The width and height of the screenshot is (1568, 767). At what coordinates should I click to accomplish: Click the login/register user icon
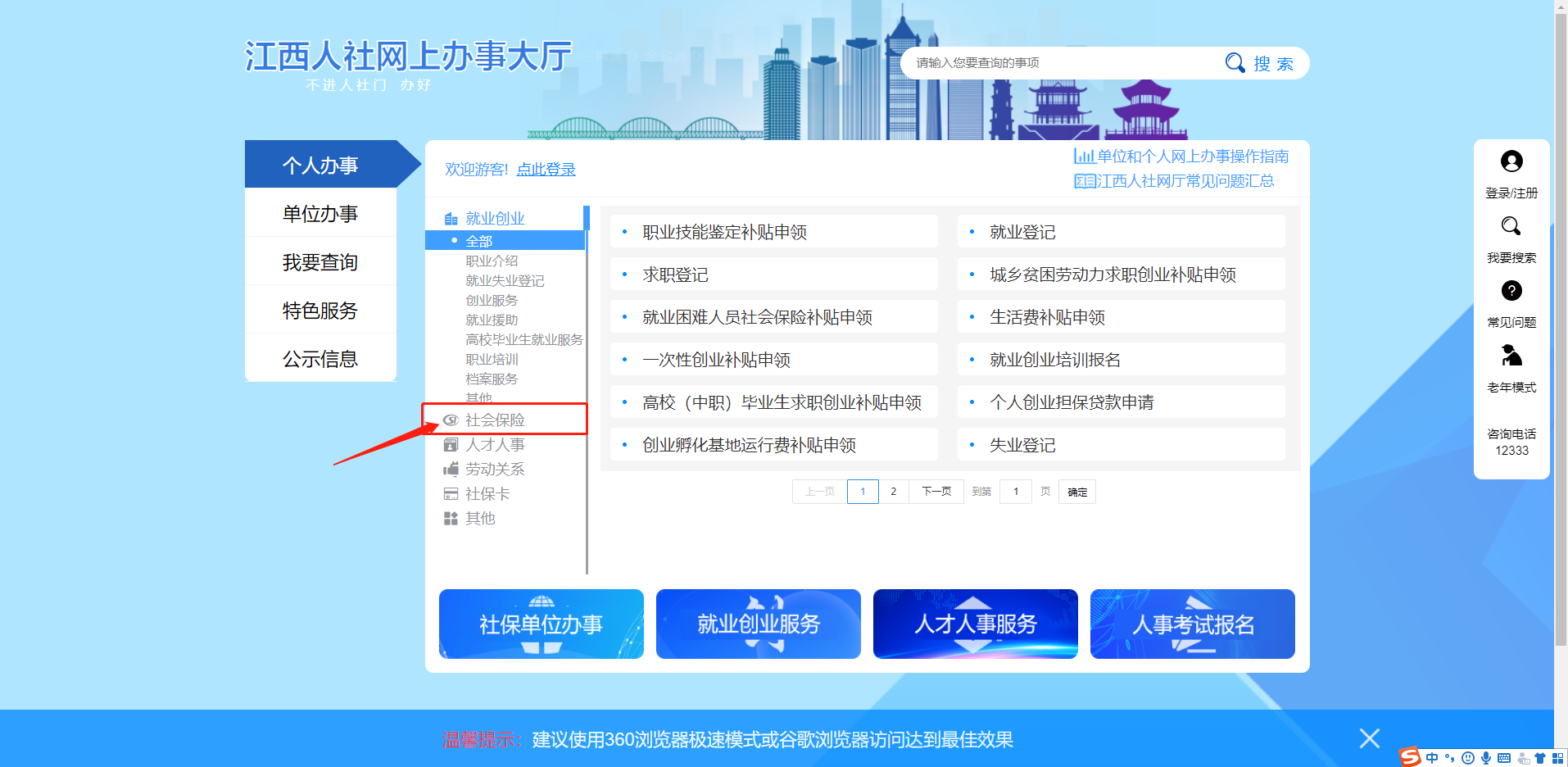click(1511, 161)
